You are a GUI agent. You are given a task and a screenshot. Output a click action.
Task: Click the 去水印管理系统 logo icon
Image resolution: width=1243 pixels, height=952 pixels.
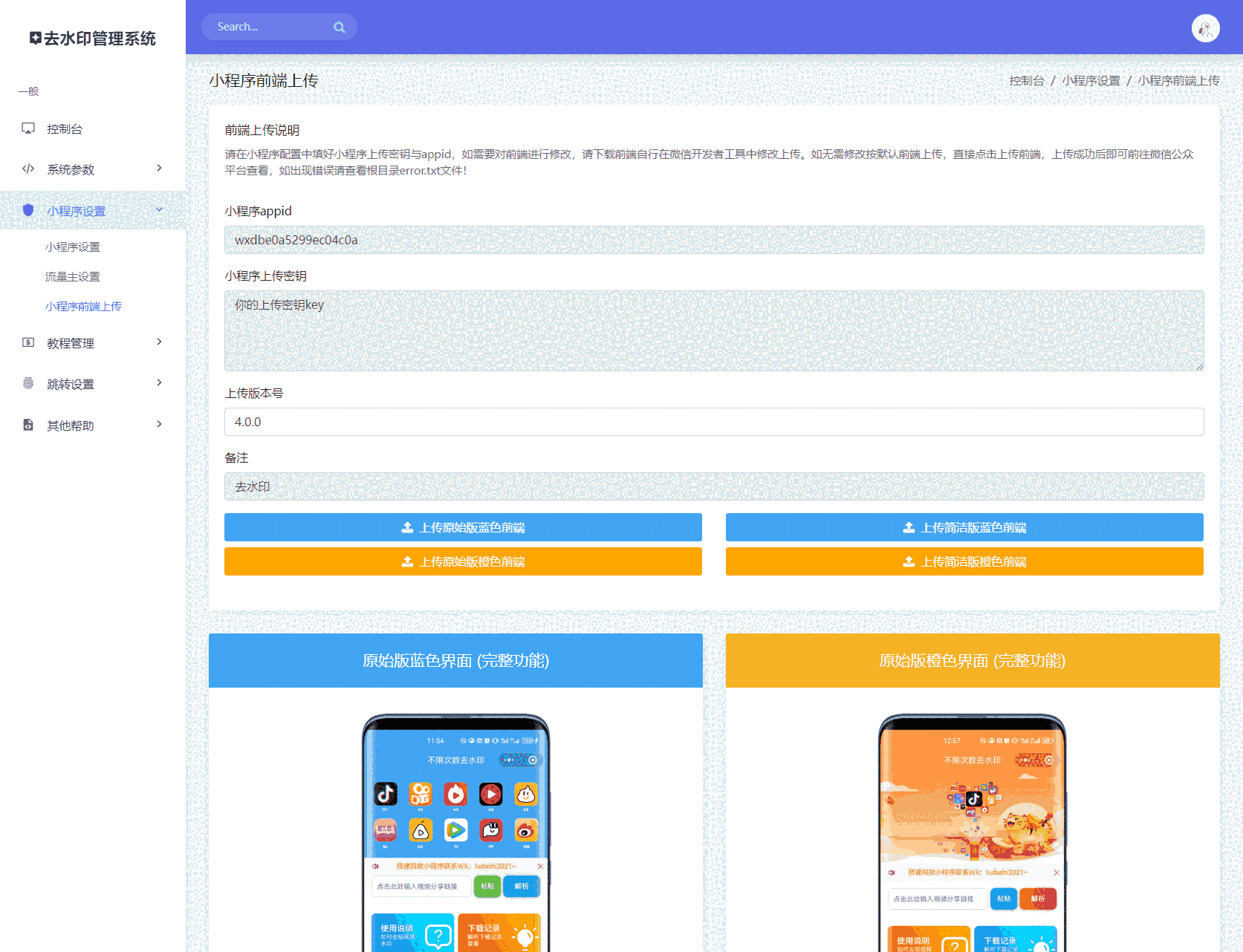36,38
